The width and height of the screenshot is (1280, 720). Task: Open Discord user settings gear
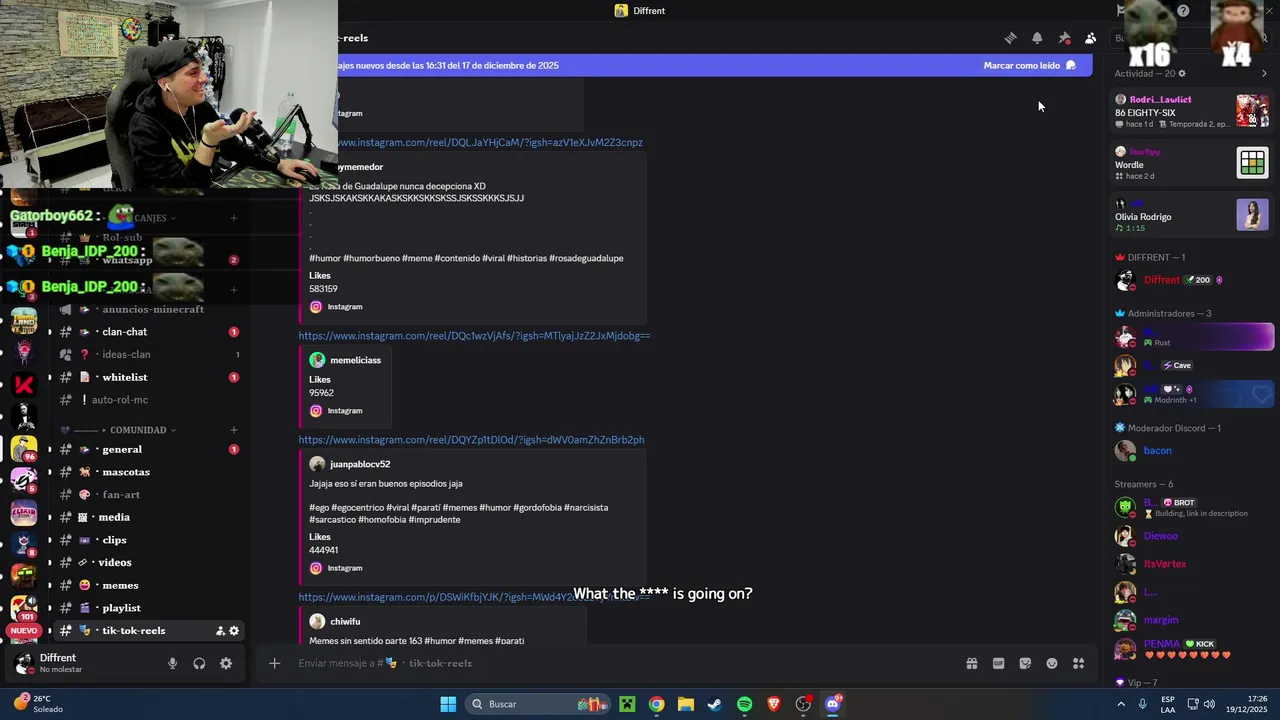click(226, 663)
